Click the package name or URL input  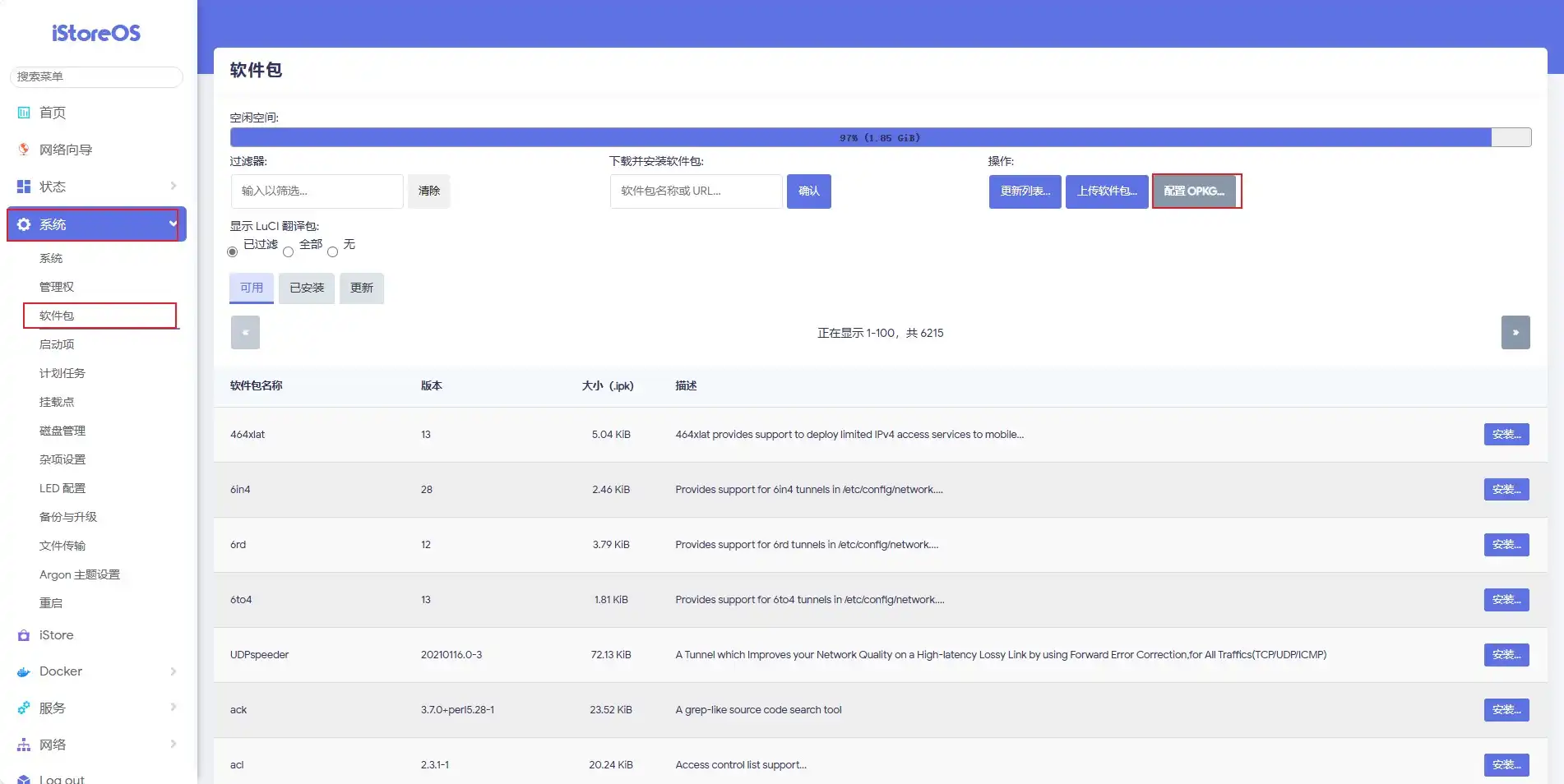coord(696,191)
